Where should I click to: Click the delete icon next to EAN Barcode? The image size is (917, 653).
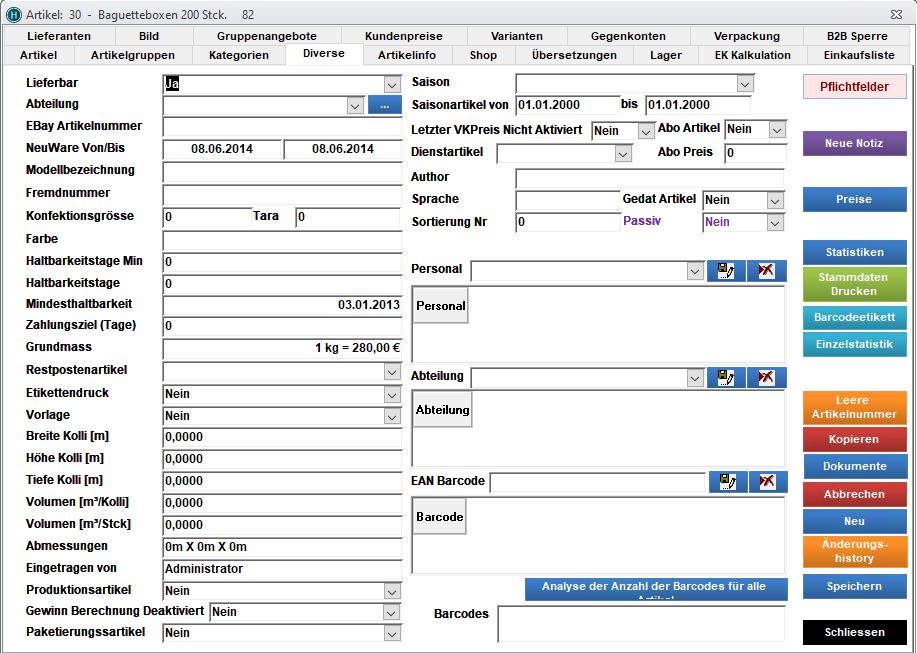(767, 482)
